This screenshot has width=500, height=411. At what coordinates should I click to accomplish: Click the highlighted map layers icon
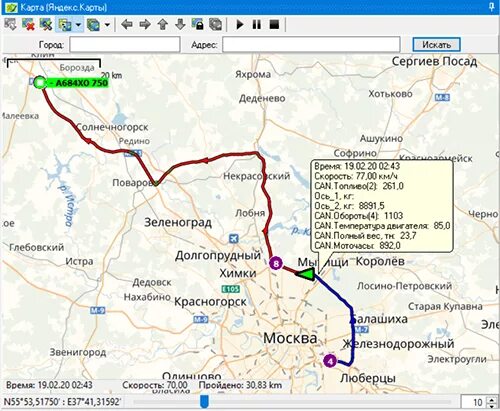pos(65,25)
